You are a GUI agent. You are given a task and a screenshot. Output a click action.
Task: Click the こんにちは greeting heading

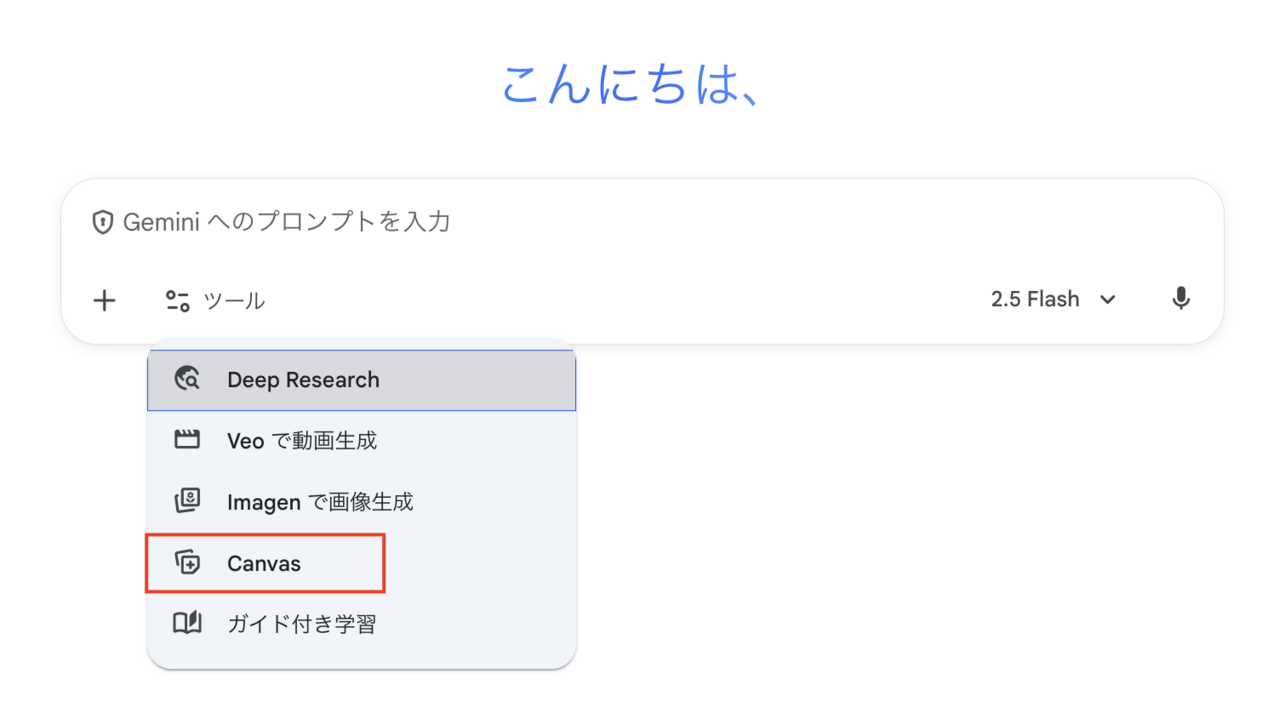[633, 85]
